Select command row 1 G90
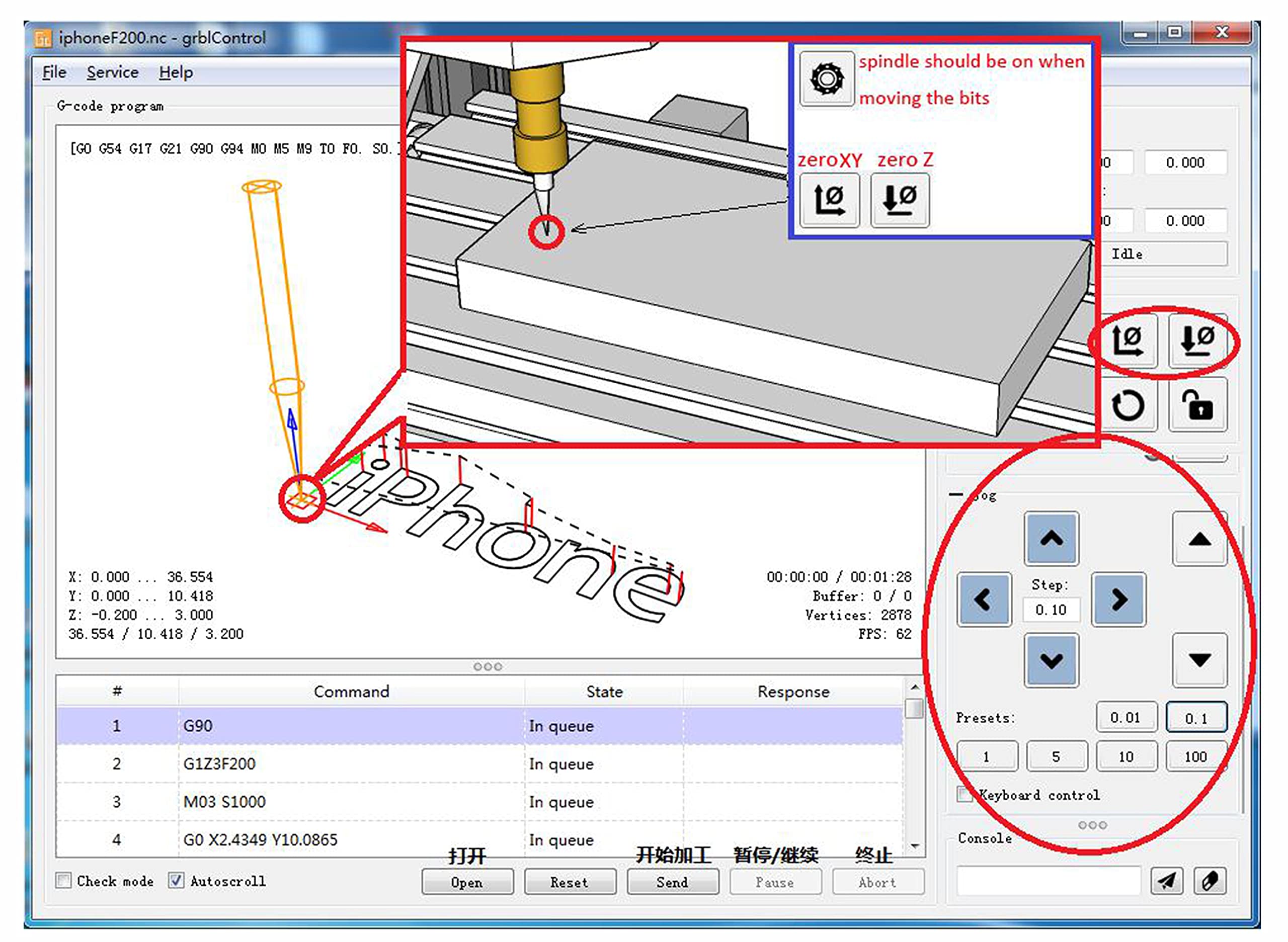The width and height of the screenshot is (1288, 942). 479,726
